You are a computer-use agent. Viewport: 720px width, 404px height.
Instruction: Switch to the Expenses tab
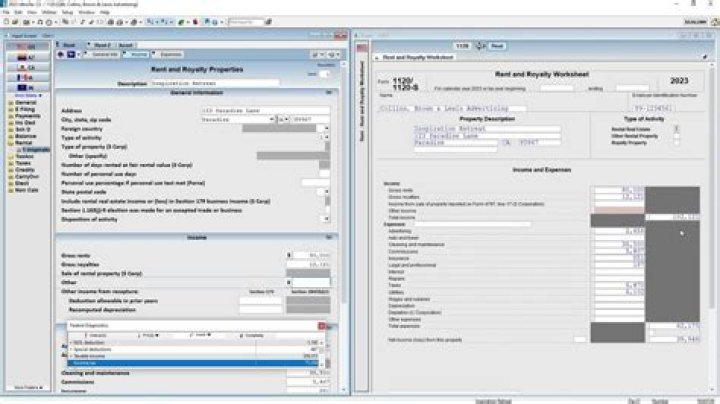click(x=169, y=55)
